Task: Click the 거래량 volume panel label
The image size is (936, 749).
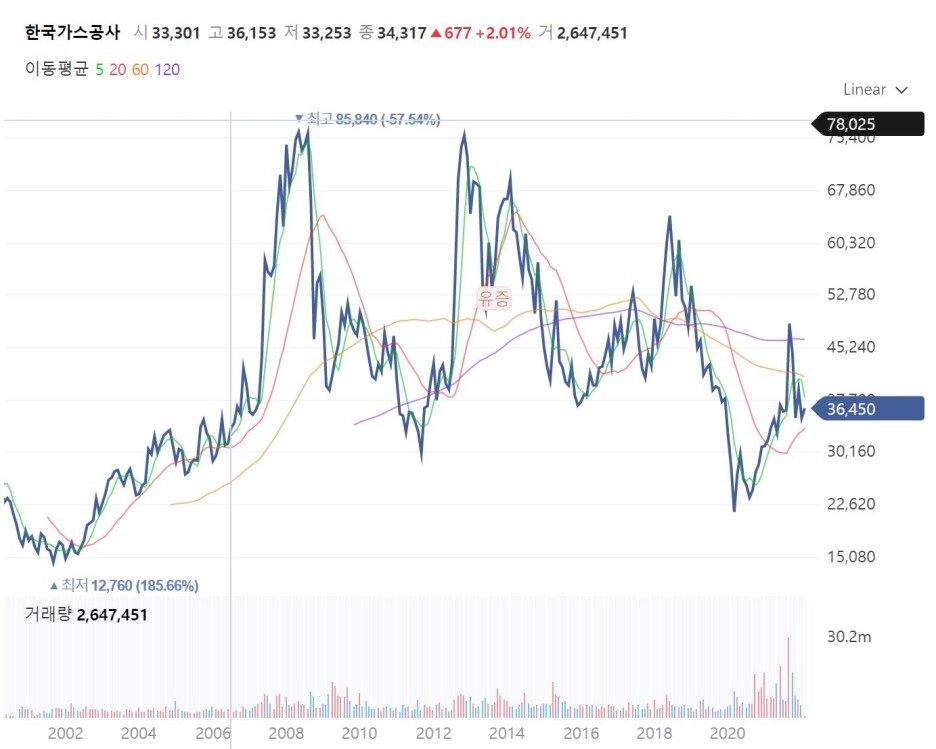Action: (48, 614)
